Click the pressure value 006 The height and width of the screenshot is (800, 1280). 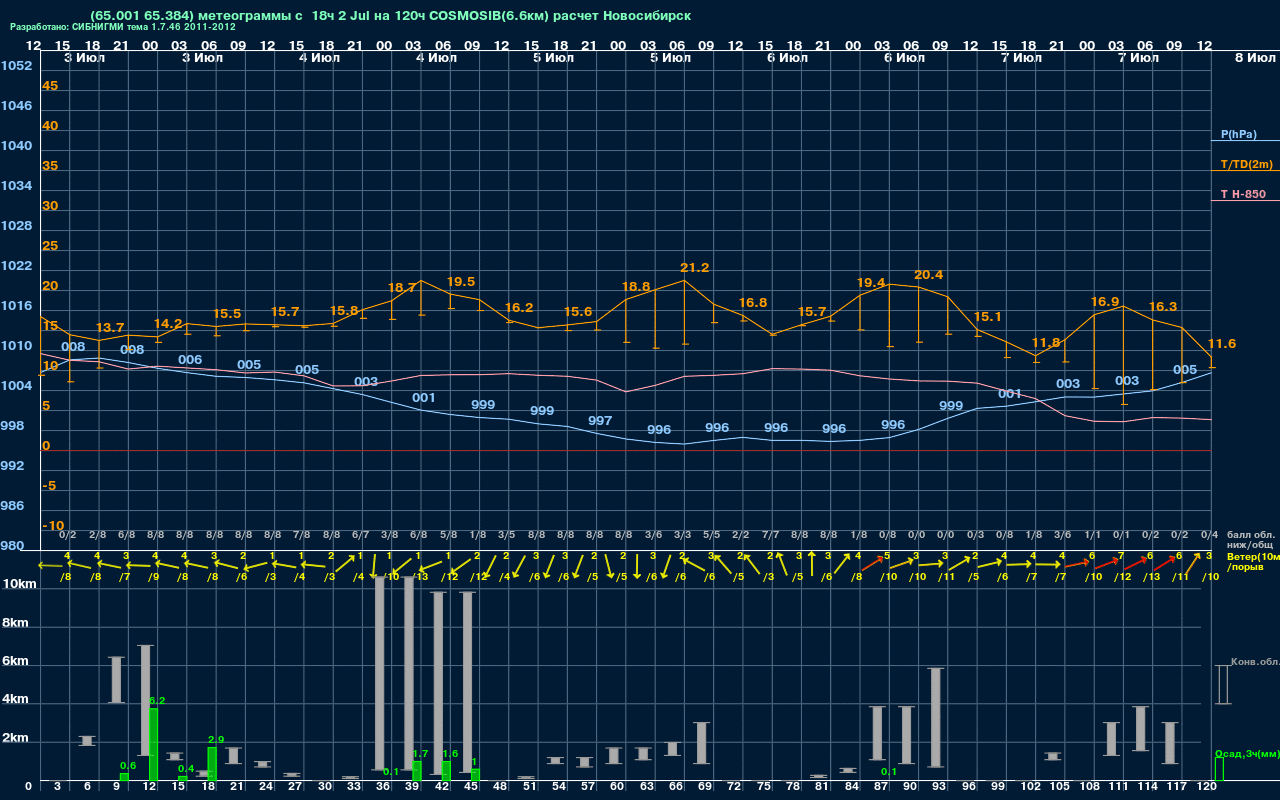(x=190, y=359)
